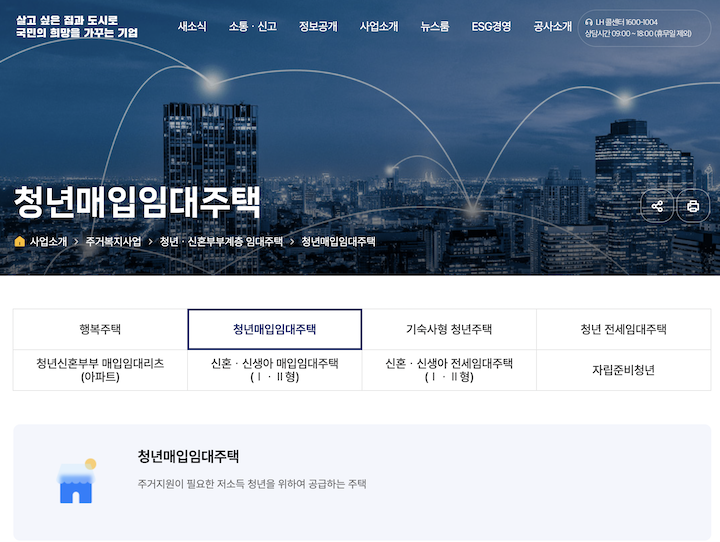This screenshot has width=720, height=542.
Task: Open the 뉴스룸 menu
Action: coord(435,27)
